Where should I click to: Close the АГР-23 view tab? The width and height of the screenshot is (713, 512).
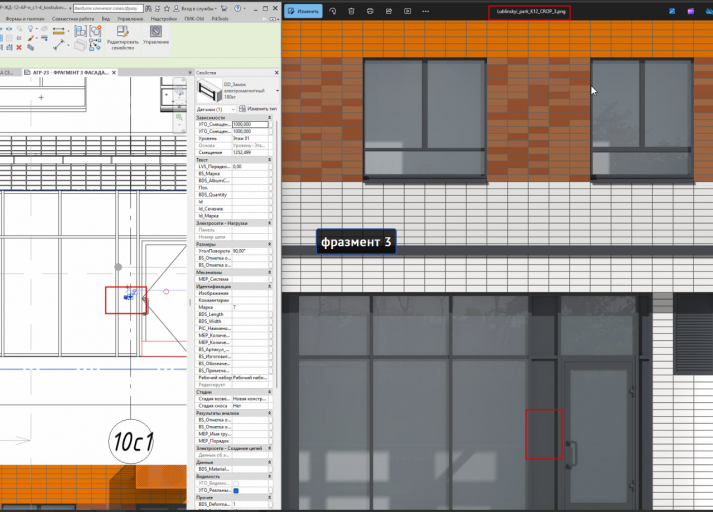click(x=114, y=72)
